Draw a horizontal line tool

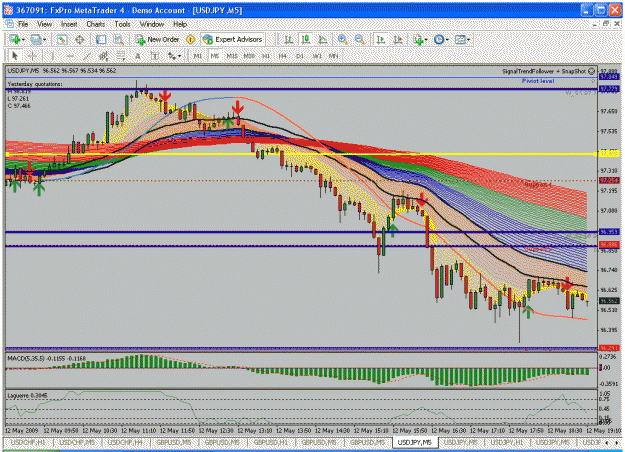click(x=69, y=56)
